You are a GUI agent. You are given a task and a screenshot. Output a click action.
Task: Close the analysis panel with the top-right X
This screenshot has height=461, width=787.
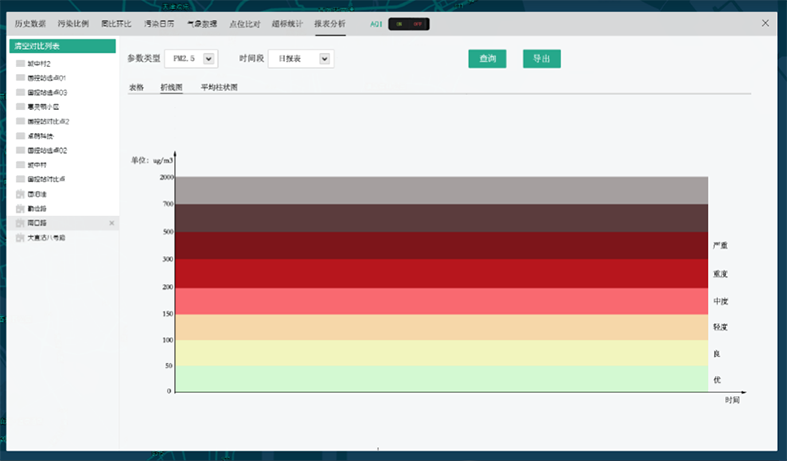tap(765, 23)
